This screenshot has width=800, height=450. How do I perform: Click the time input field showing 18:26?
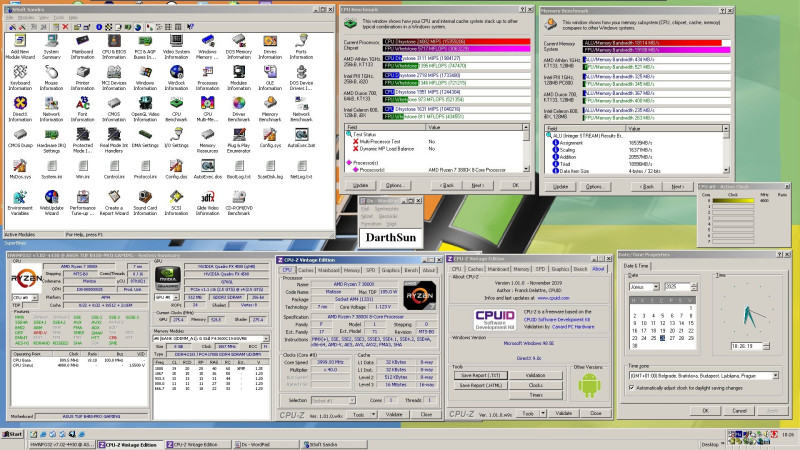click(746, 346)
